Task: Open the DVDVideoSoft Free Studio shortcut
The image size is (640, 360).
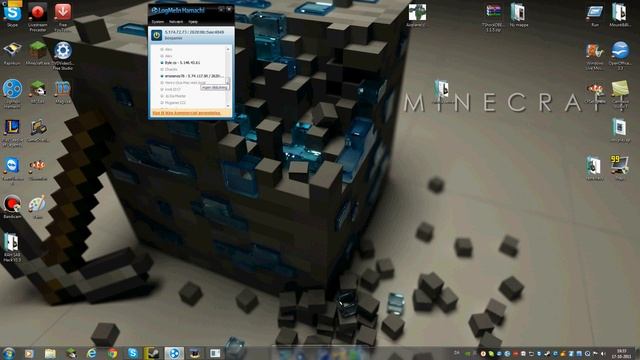Action: 62,55
